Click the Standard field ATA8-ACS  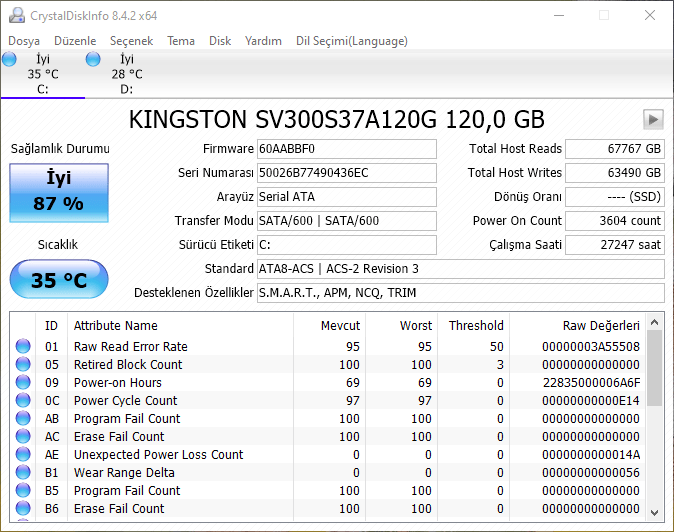(461, 269)
